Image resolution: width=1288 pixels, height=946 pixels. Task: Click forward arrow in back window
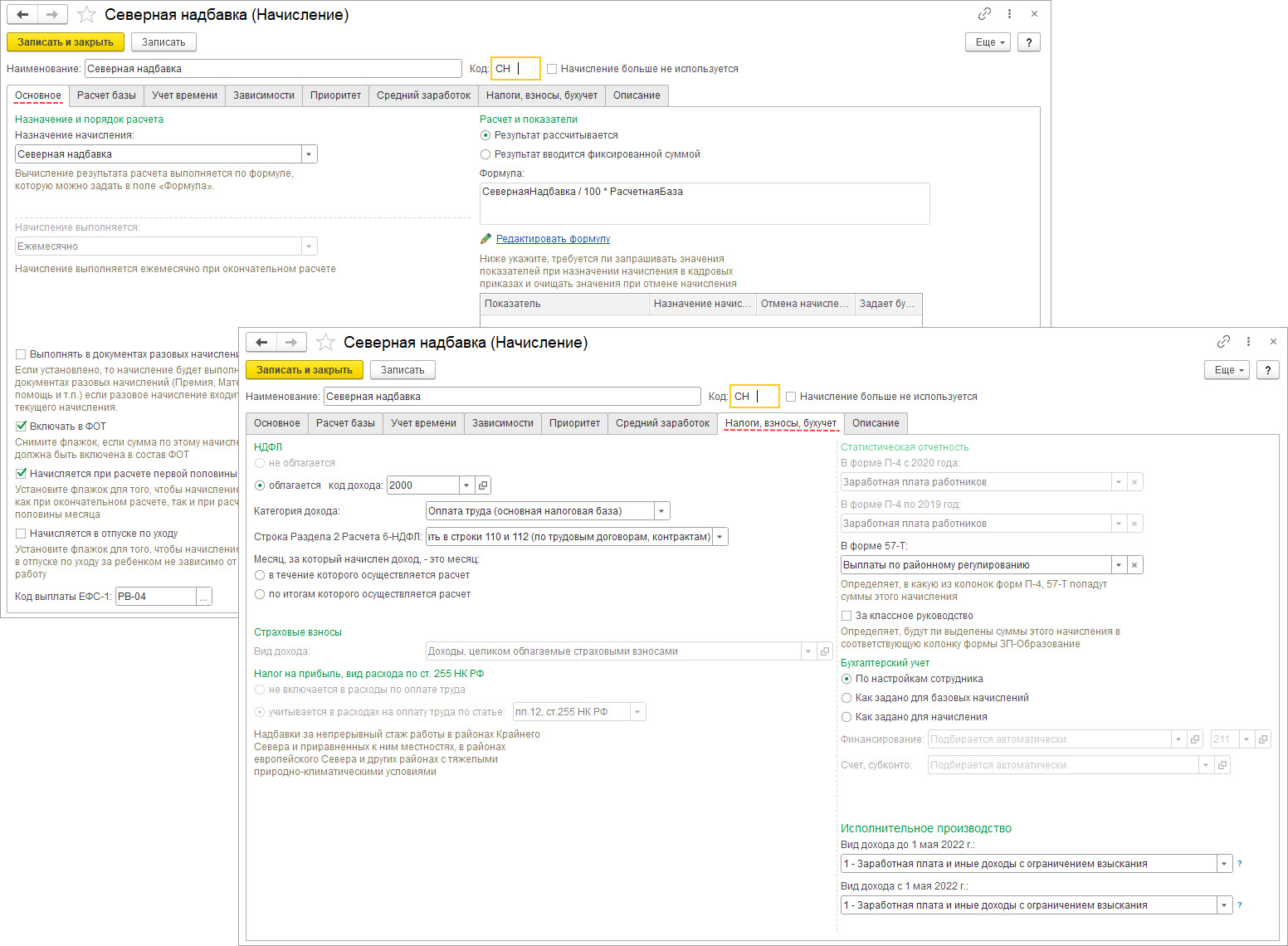pos(52,14)
